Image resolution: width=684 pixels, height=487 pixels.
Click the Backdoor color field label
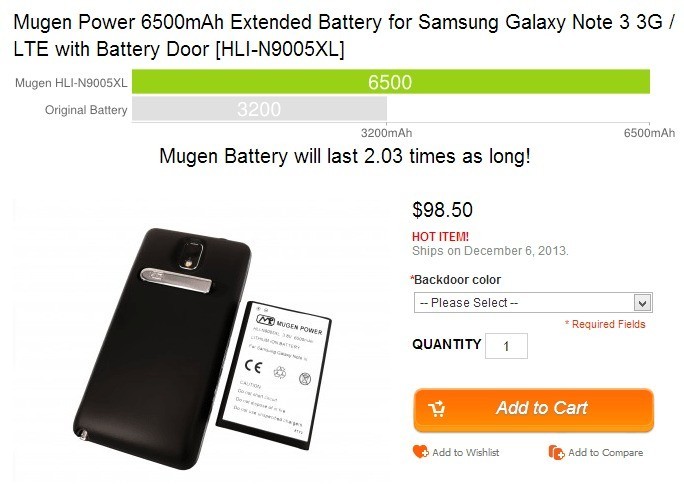point(457,280)
